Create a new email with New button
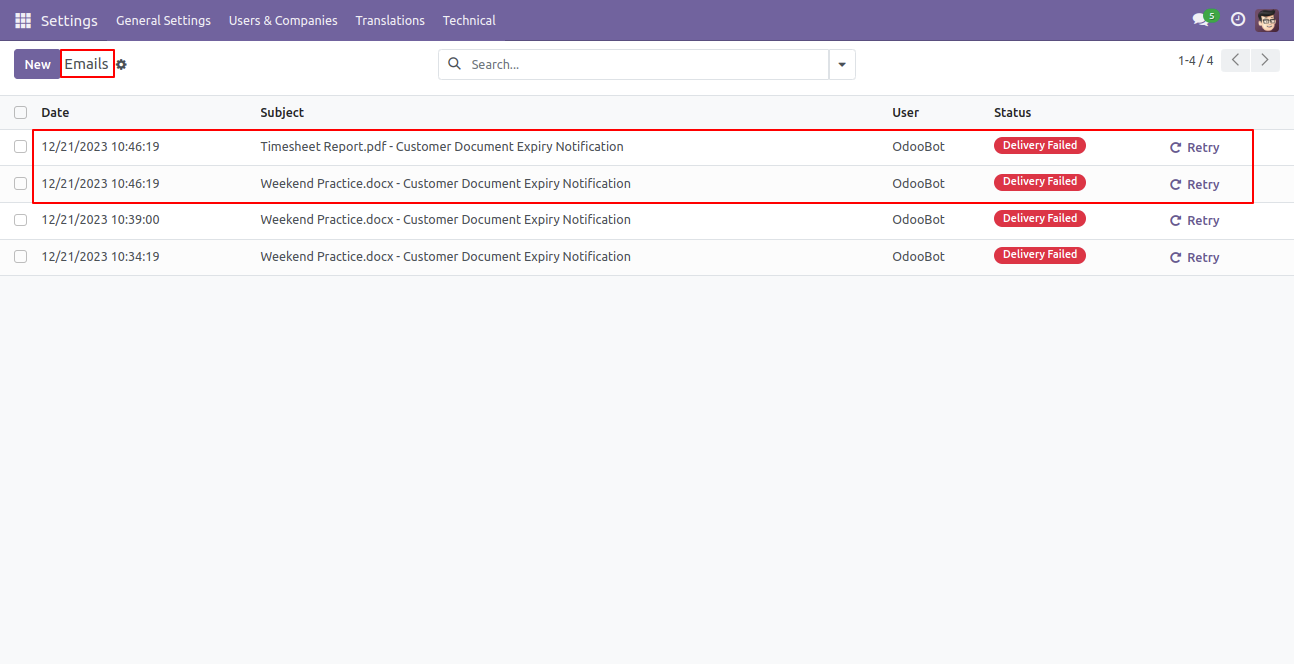This screenshot has height=664, width=1294. (38, 64)
